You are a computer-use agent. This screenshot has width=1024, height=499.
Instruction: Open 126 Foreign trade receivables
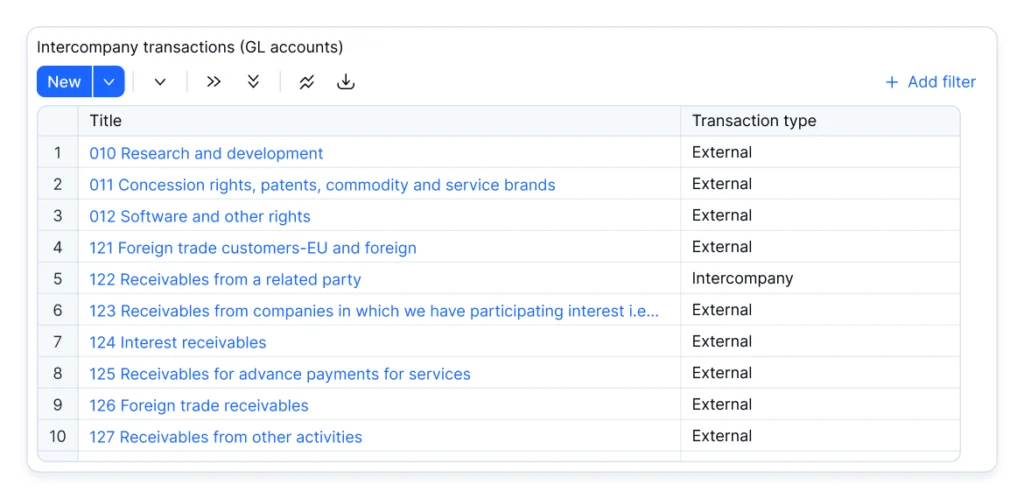[199, 405]
